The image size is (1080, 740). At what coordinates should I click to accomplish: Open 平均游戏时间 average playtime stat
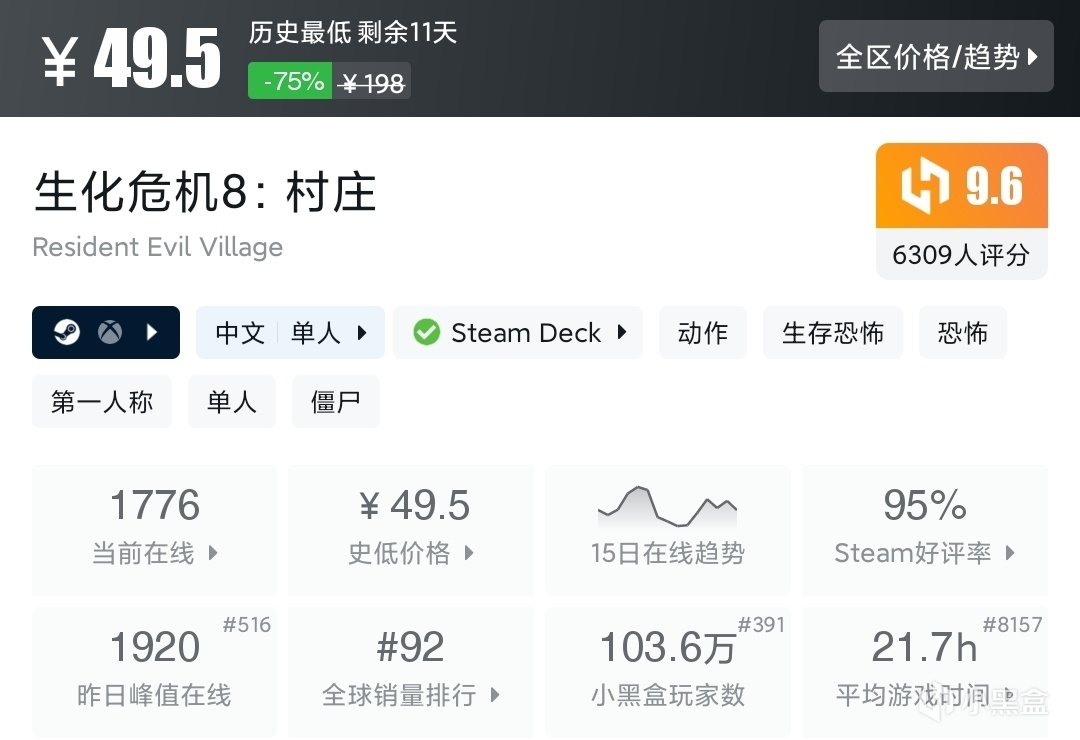click(x=924, y=670)
